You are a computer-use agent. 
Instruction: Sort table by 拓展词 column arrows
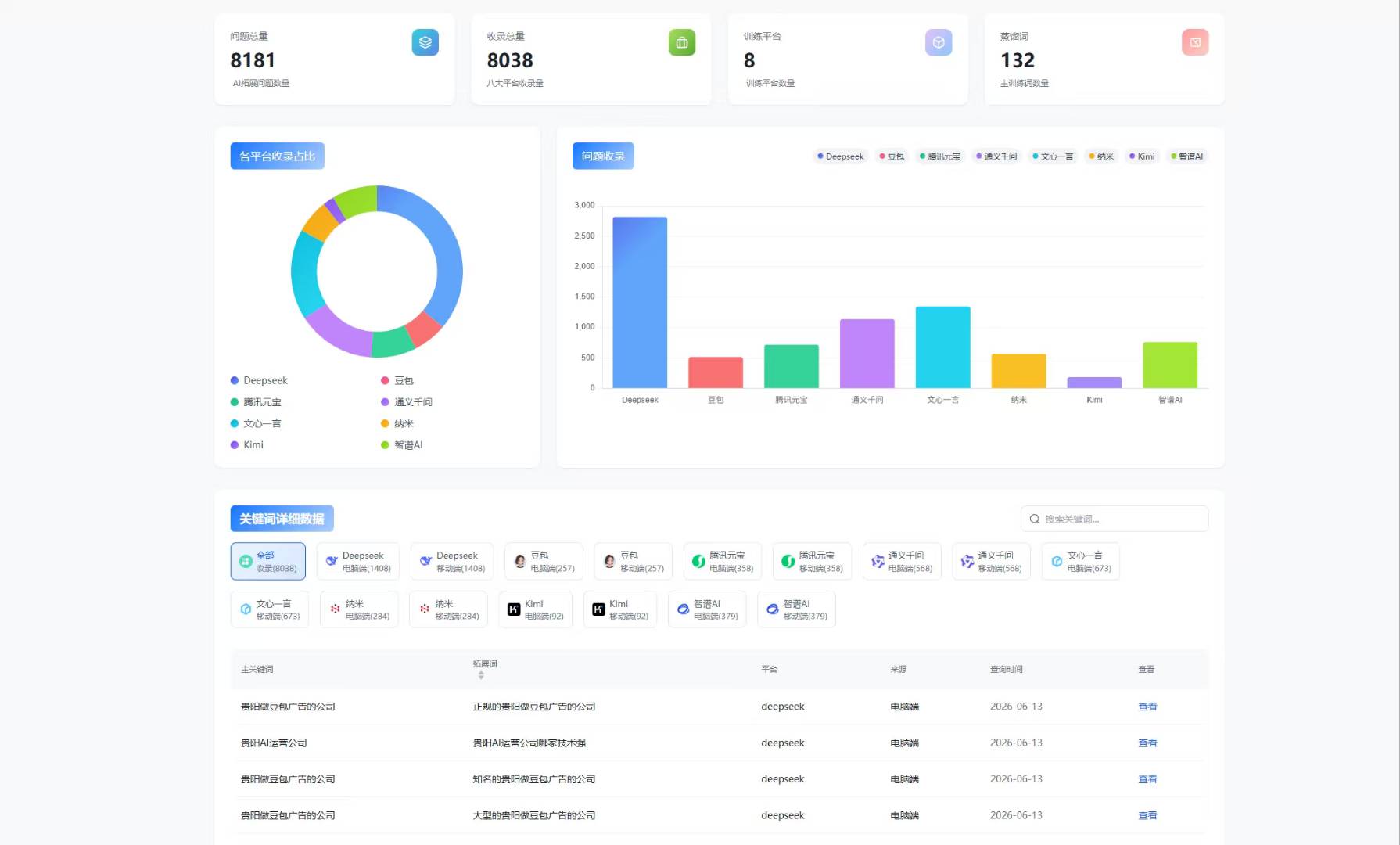pyautogui.click(x=481, y=675)
